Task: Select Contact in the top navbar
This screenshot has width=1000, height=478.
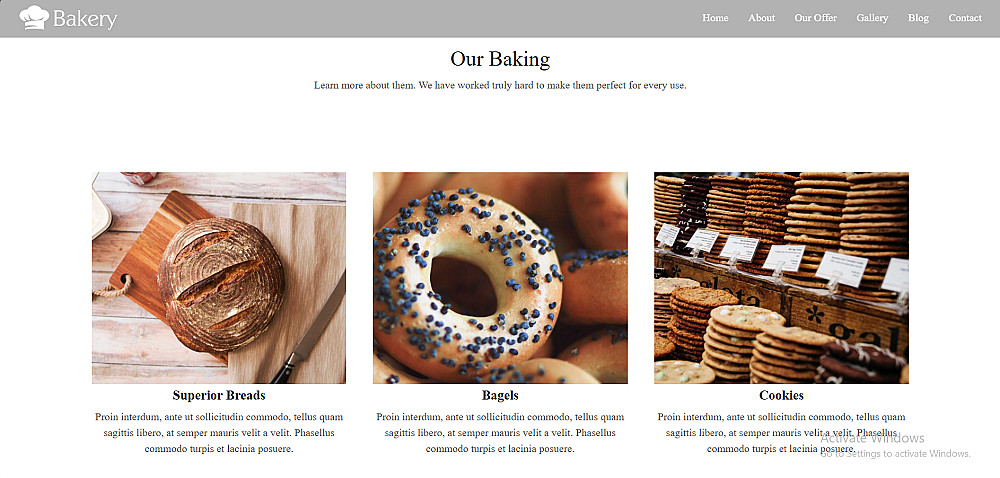Action: click(965, 18)
